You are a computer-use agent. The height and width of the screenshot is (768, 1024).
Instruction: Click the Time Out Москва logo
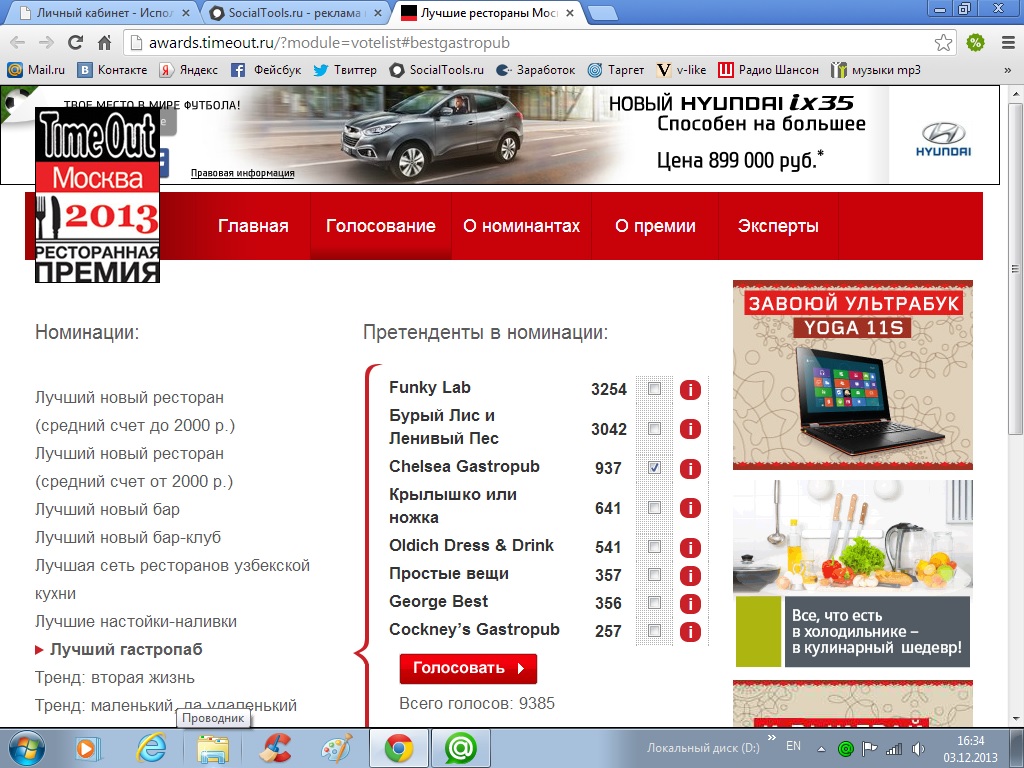coord(97,195)
